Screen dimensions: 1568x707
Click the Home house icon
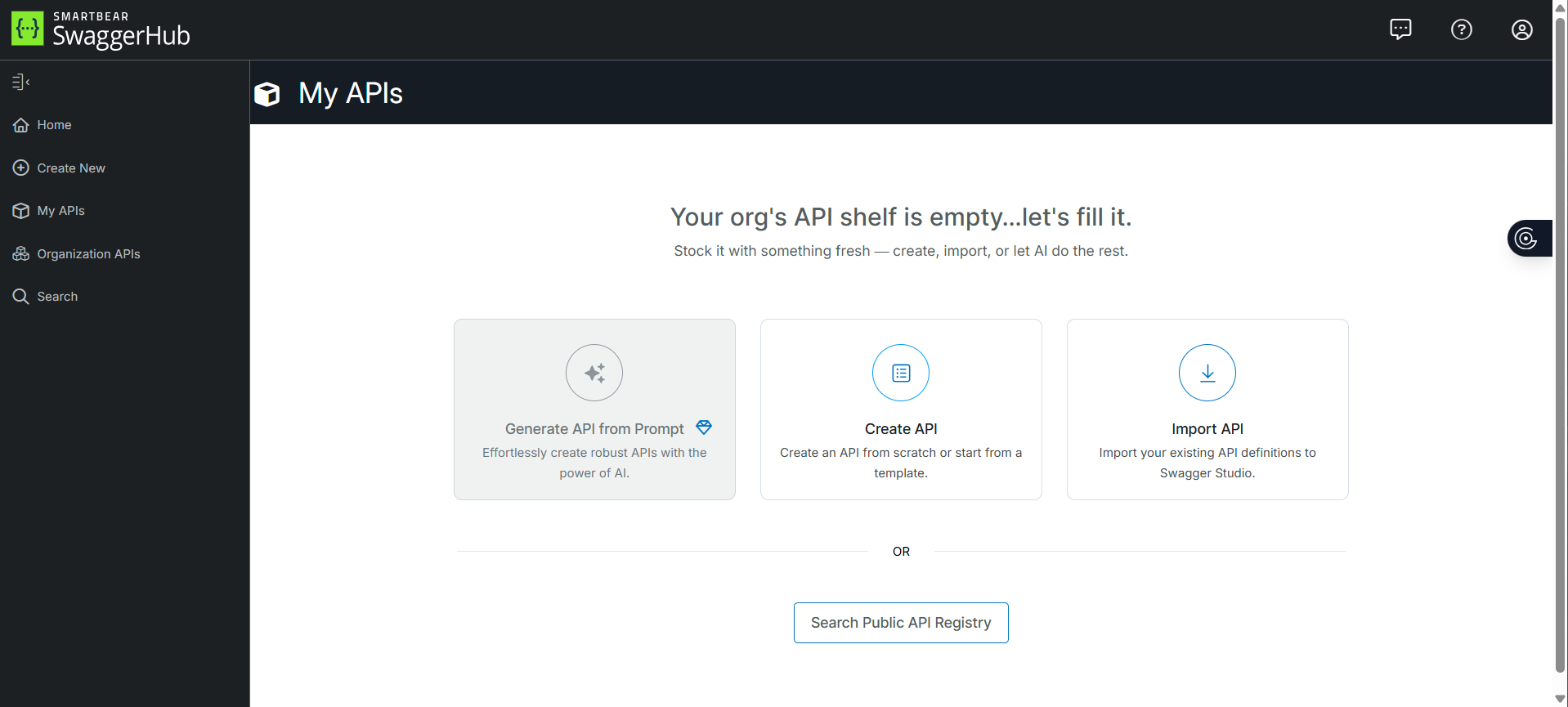click(x=20, y=125)
